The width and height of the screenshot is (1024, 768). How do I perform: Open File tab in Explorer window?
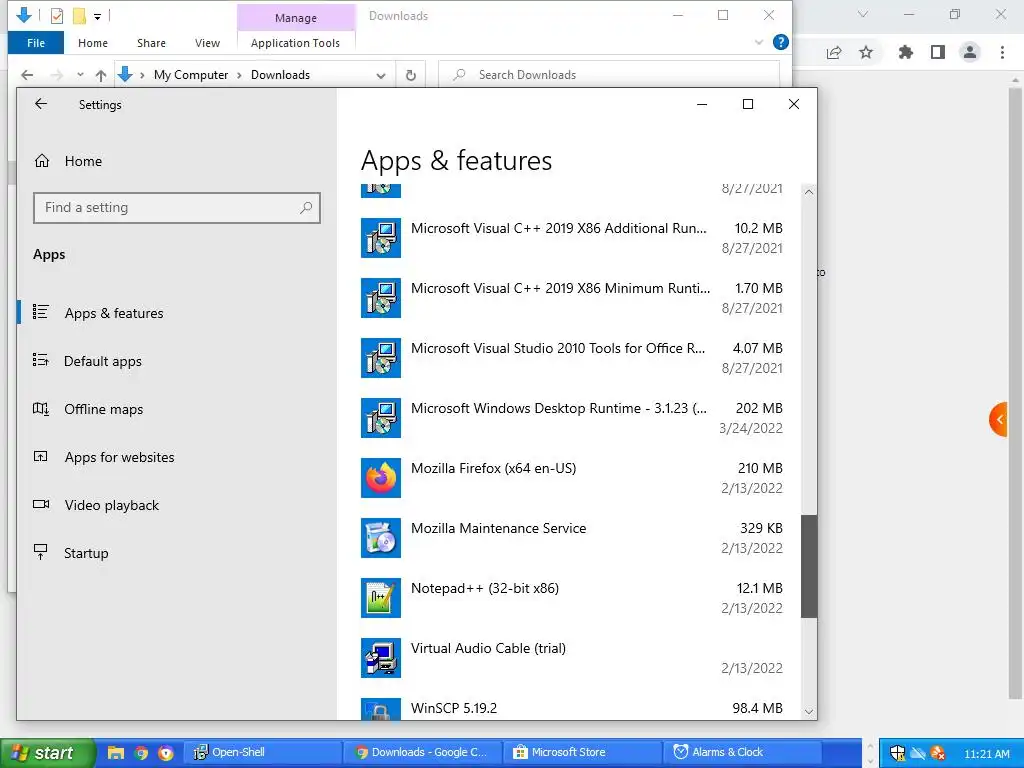(36, 43)
